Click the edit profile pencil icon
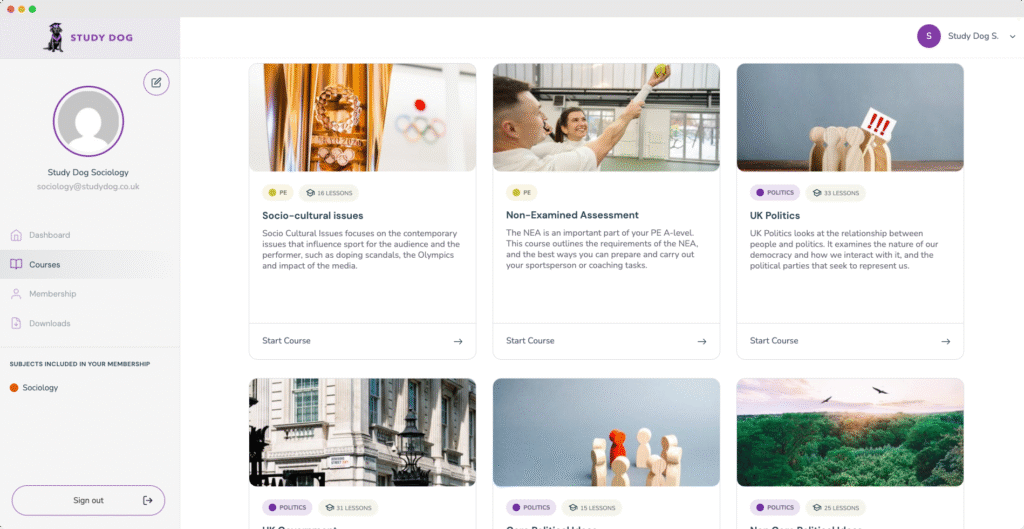Viewport: 1024px width, 529px height. pyautogui.click(x=156, y=83)
